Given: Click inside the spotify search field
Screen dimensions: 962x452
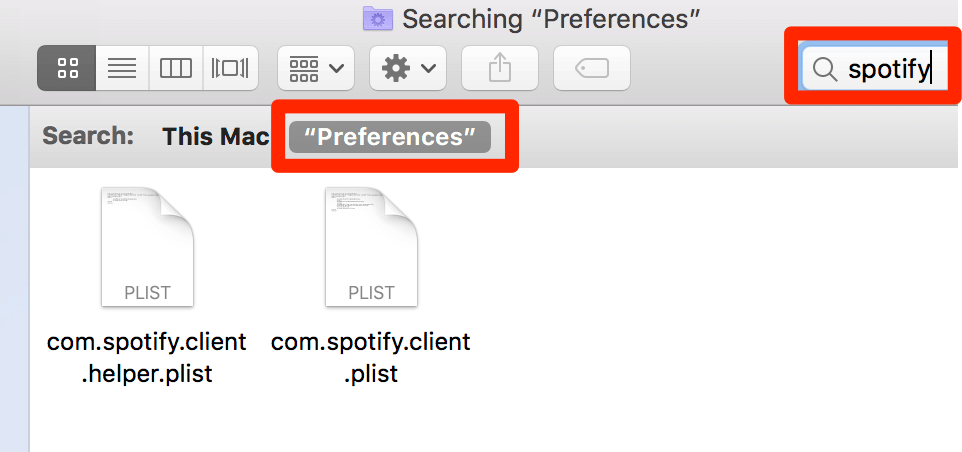Looking at the screenshot, I should (874, 68).
